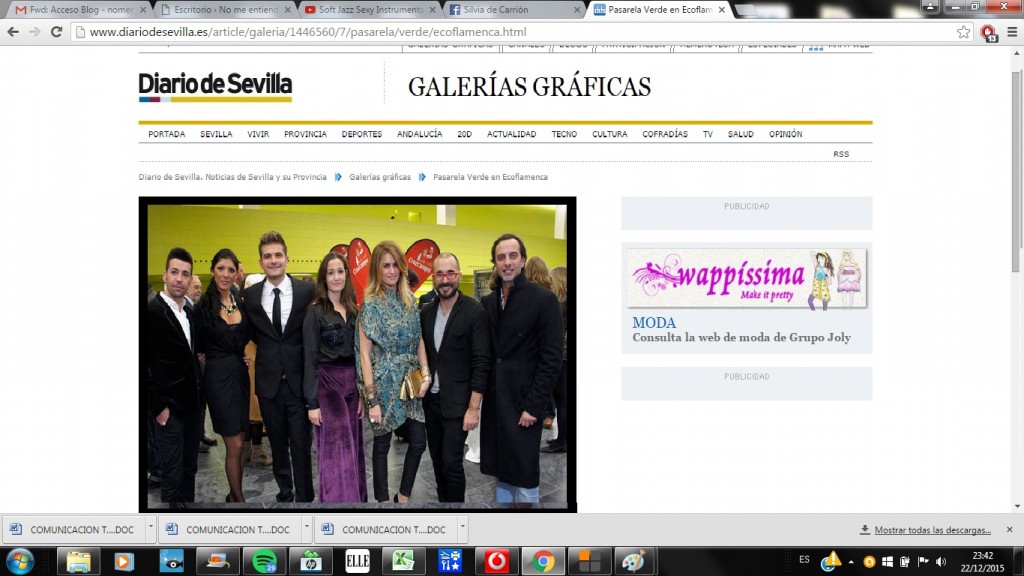This screenshot has width=1024, height=576.
Task: Open the HP application in the taskbar
Action: pos(311,562)
